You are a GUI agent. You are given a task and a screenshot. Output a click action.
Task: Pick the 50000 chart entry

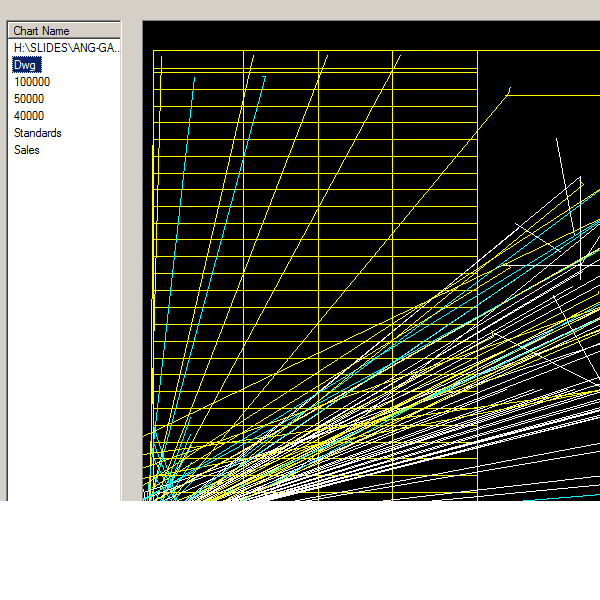(x=29, y=99)
